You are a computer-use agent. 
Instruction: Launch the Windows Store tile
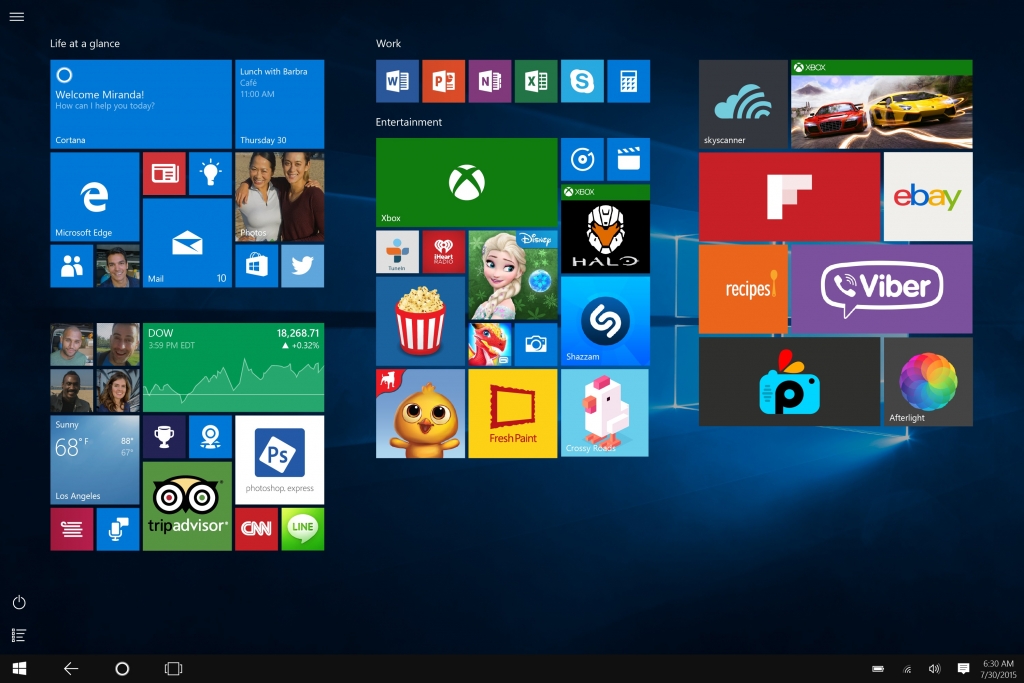pos(256,266)
